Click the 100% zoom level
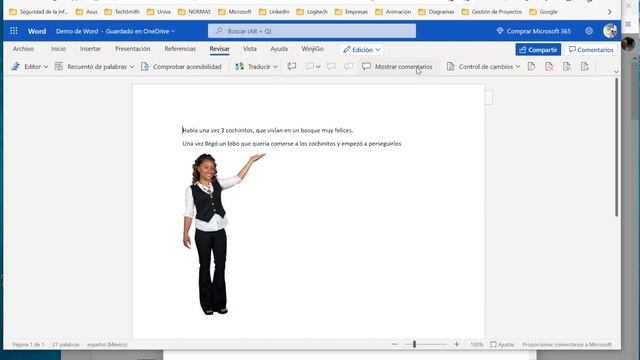 click(476, 344)
